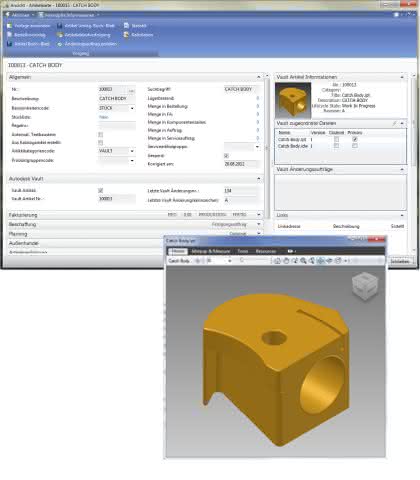Select the Catch Body.ipt file row

[x=340, y=139]
